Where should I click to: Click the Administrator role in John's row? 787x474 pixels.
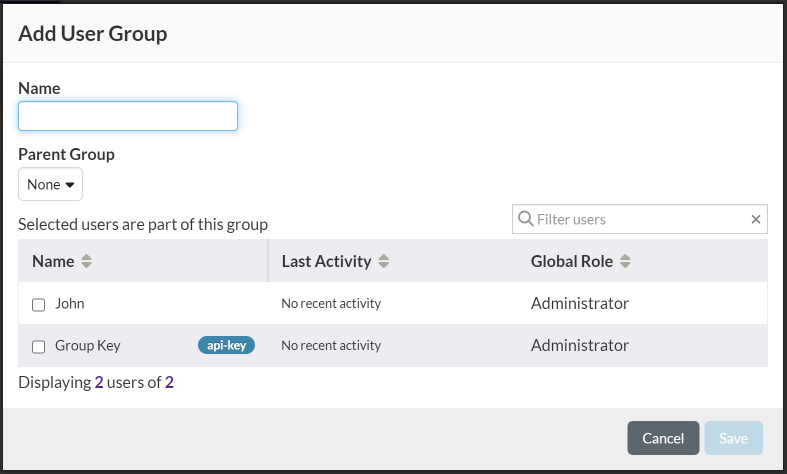pos(580,303)
